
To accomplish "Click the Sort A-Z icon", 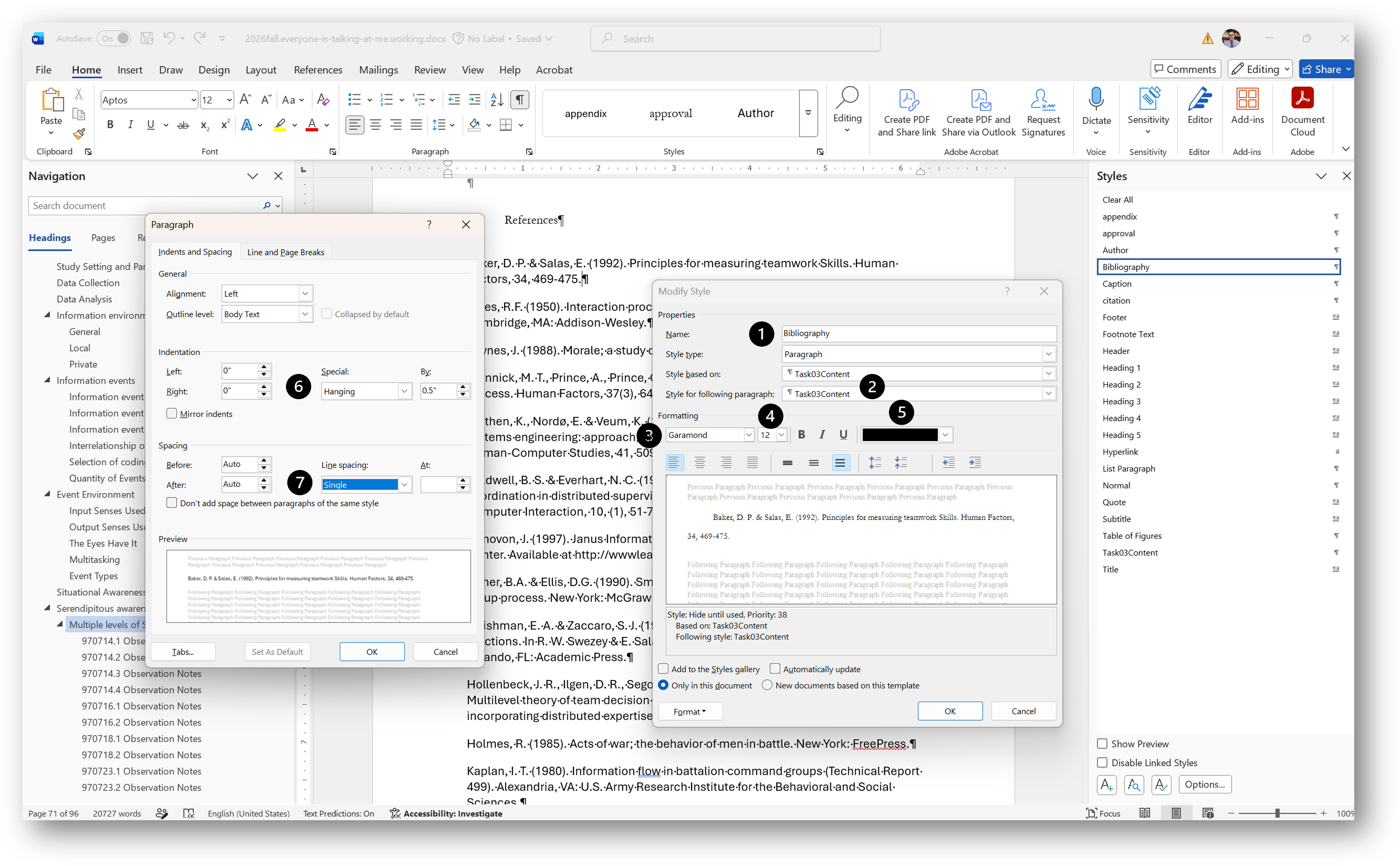I will click(x=497, y=100).
